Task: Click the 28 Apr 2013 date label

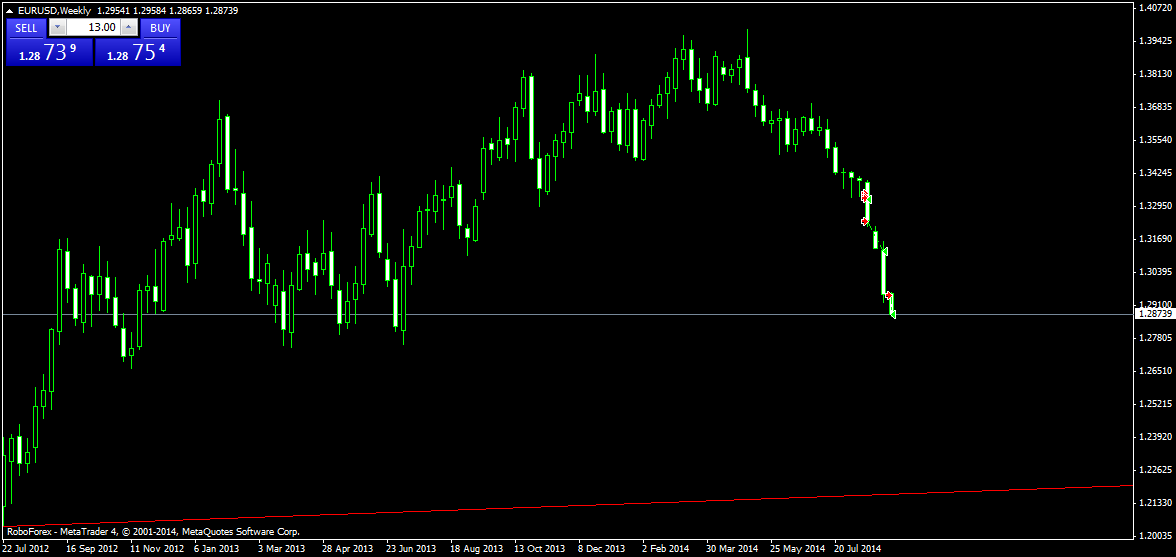Action: pos(348,548)
